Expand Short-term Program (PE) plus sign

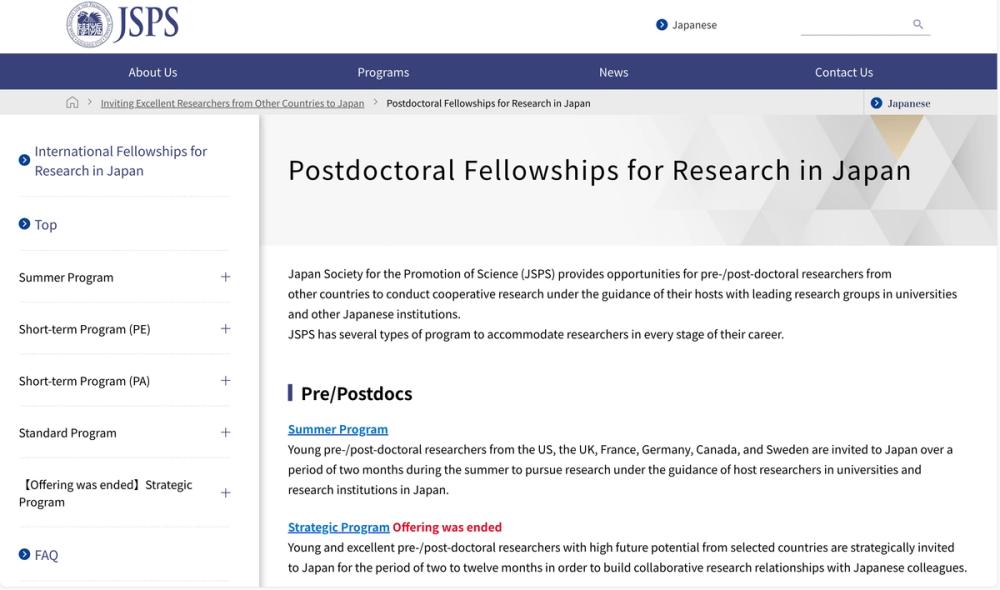pyautogui.click(x=225, y=328)
